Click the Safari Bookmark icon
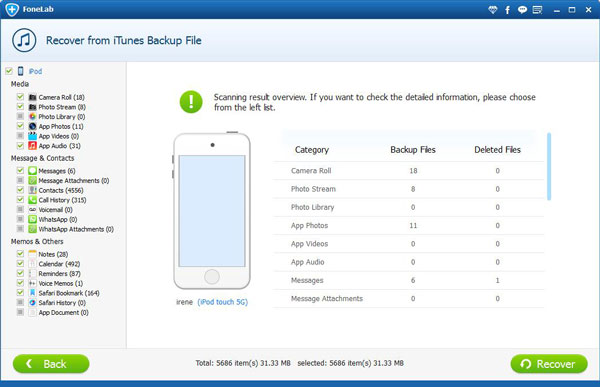The width and height of the screenshot is (600, 387). pos(33,293)
